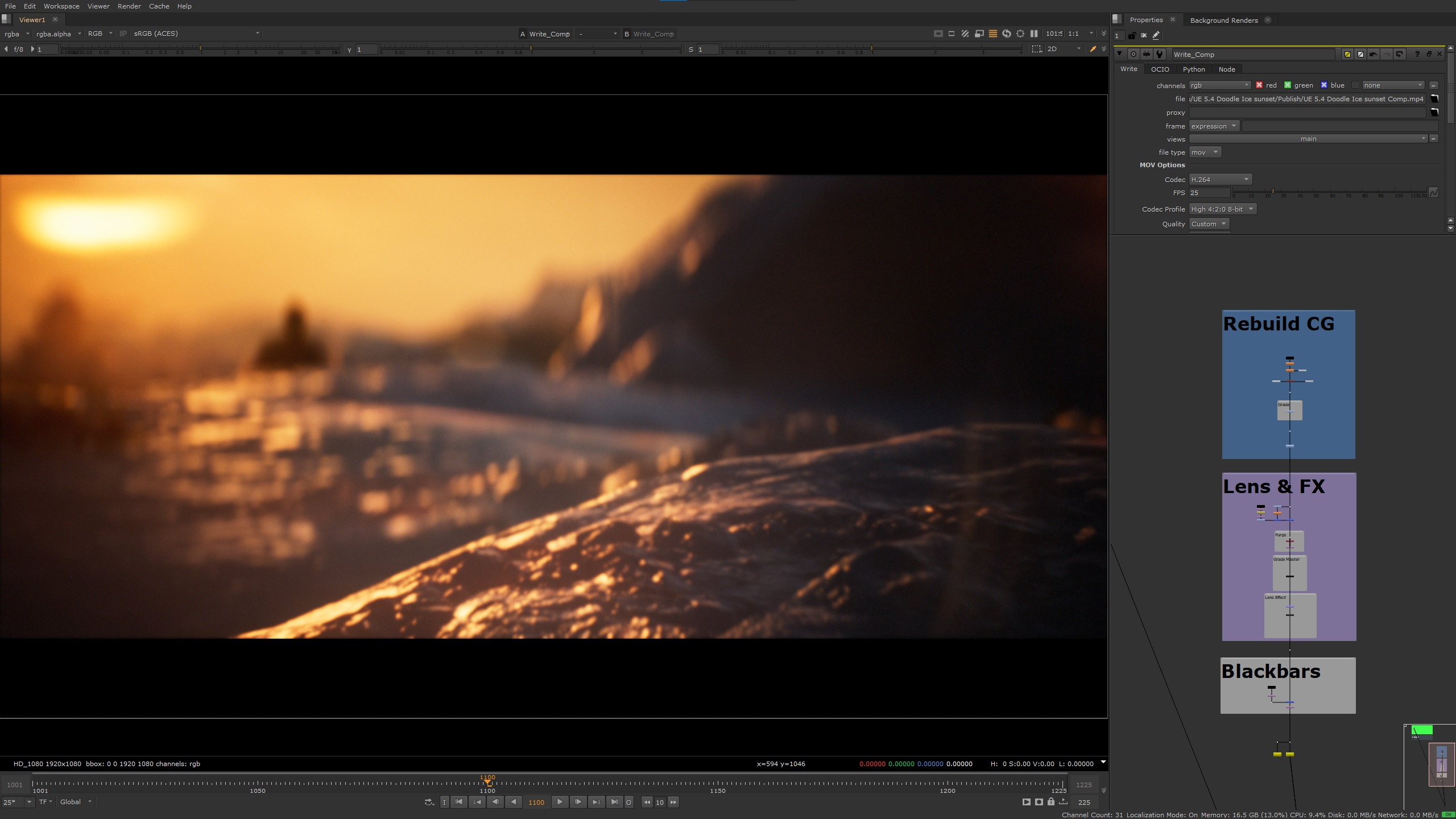The width and height of the screenshot is (1456, 819).
Task: Toggle the viewer clipping warning stripes icon
Action: tap(965, 34)
